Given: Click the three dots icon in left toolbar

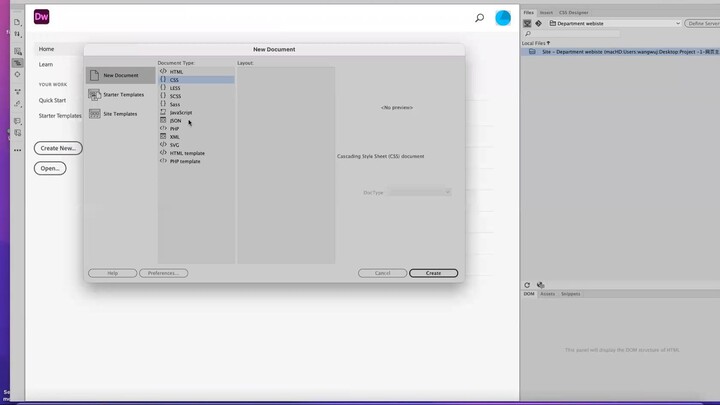Looking at the screenshot, I should pos(17,150).
